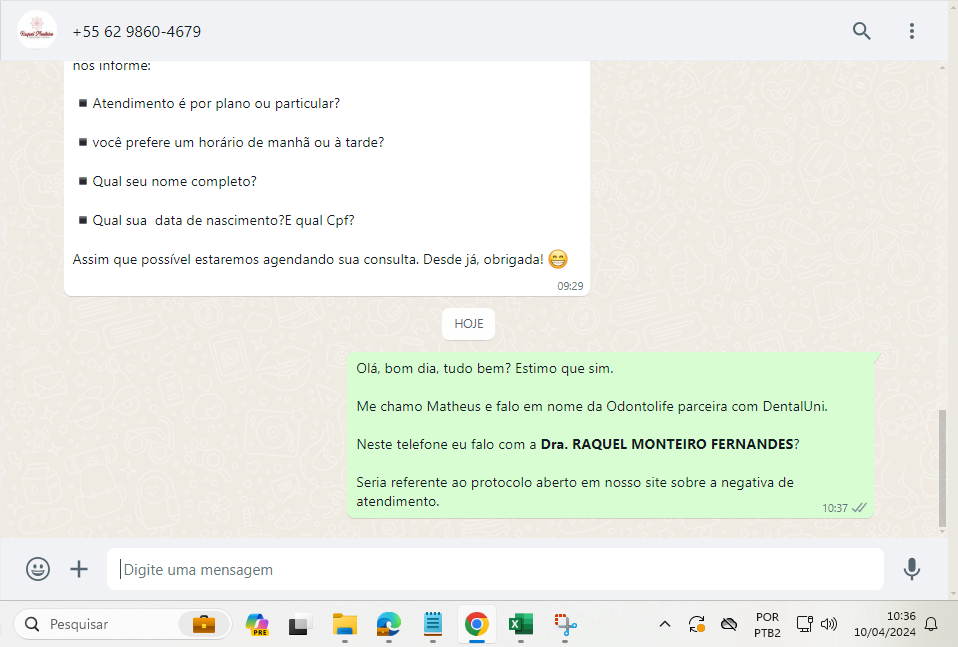The width and height of the screenshot is (958, 647).
Task: Open Microsoft Edge from the taskbar
Action: click(x=389, y=624)
